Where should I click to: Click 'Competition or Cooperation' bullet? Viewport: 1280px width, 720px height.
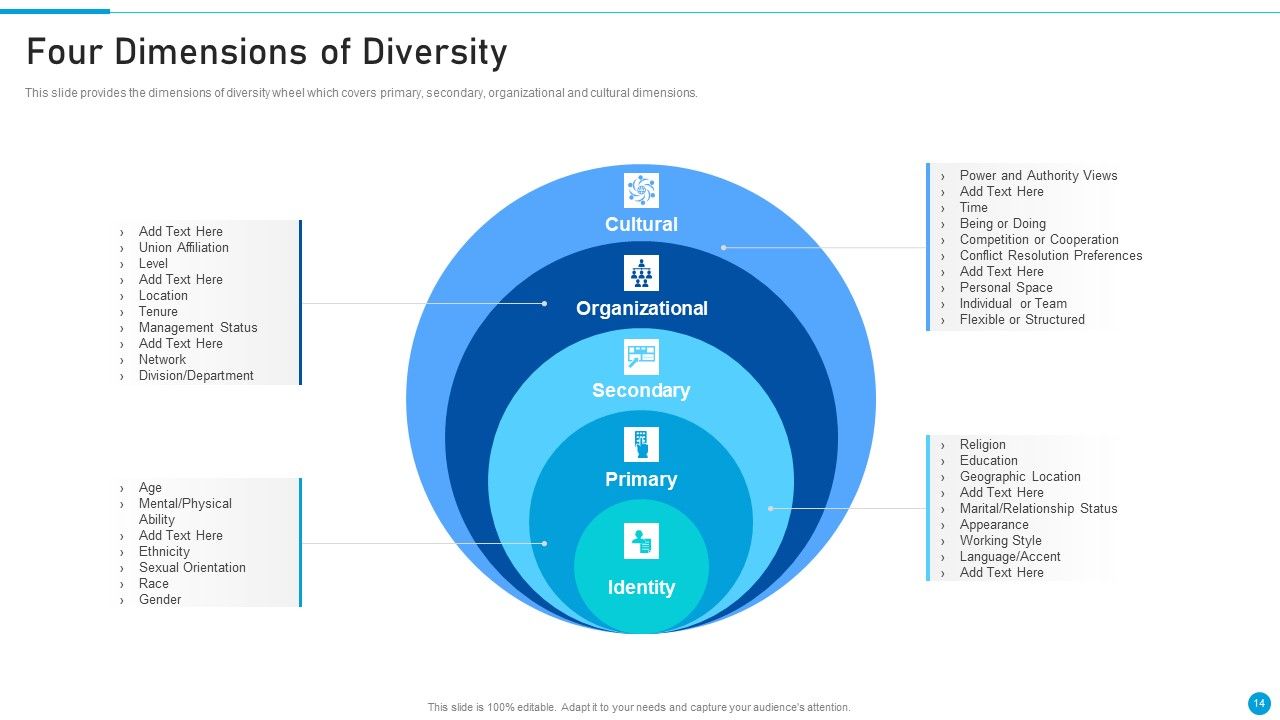[1039, 240]
